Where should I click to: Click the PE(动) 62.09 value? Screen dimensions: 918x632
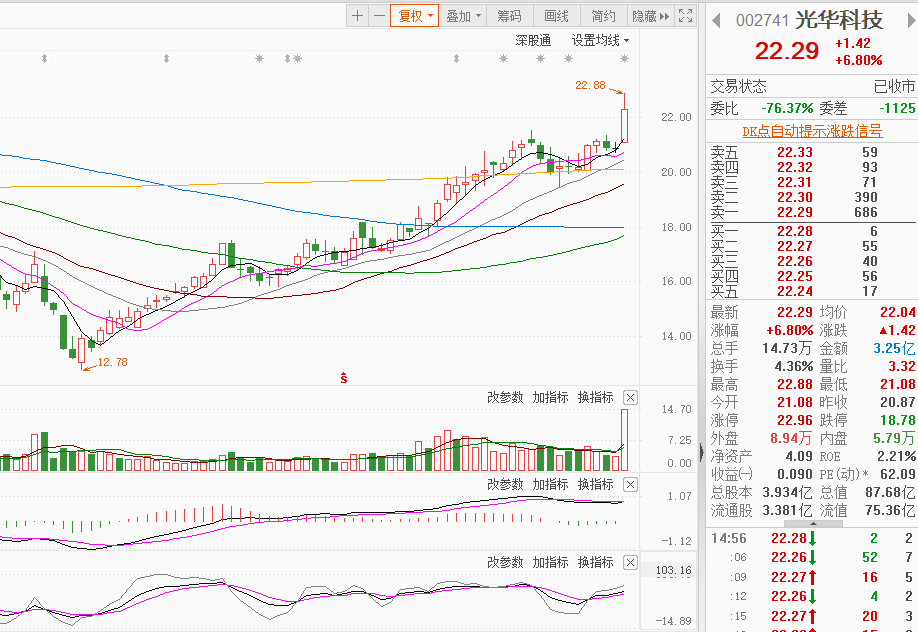pos(898,474)
